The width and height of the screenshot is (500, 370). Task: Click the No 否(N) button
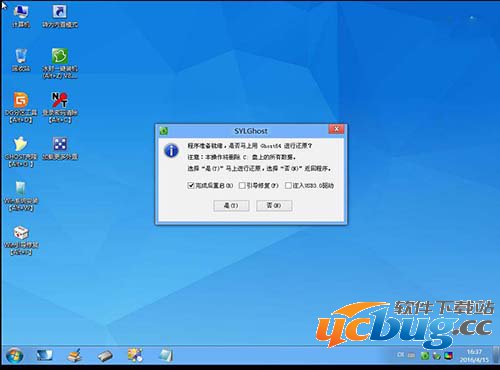click(274, 205)
